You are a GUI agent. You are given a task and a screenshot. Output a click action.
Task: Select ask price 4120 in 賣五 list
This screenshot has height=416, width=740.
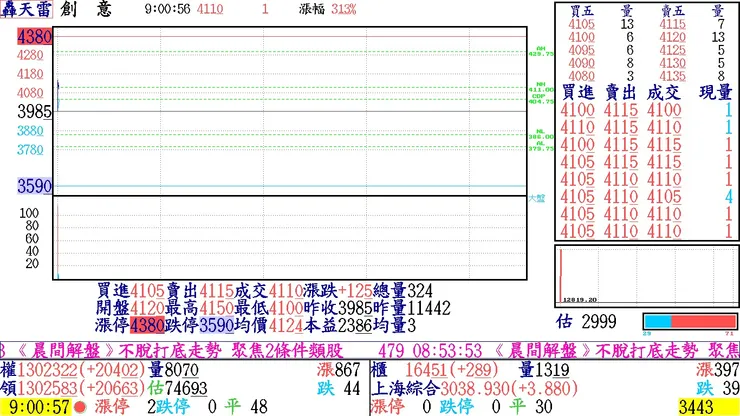pyautogui.click(x=673, y=37)
